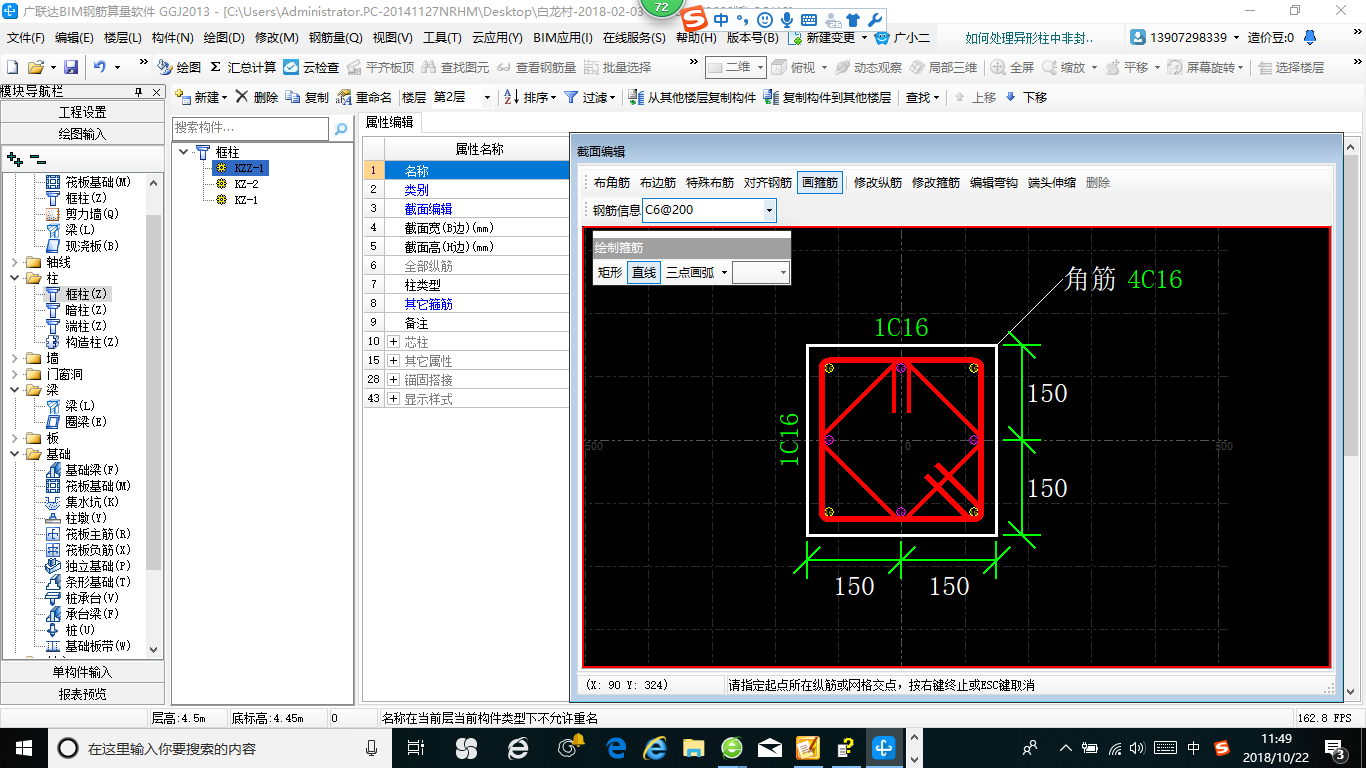Click 屏幕旋转 screen rotate tool
1366x768 pixels.
click(1205, 67)
